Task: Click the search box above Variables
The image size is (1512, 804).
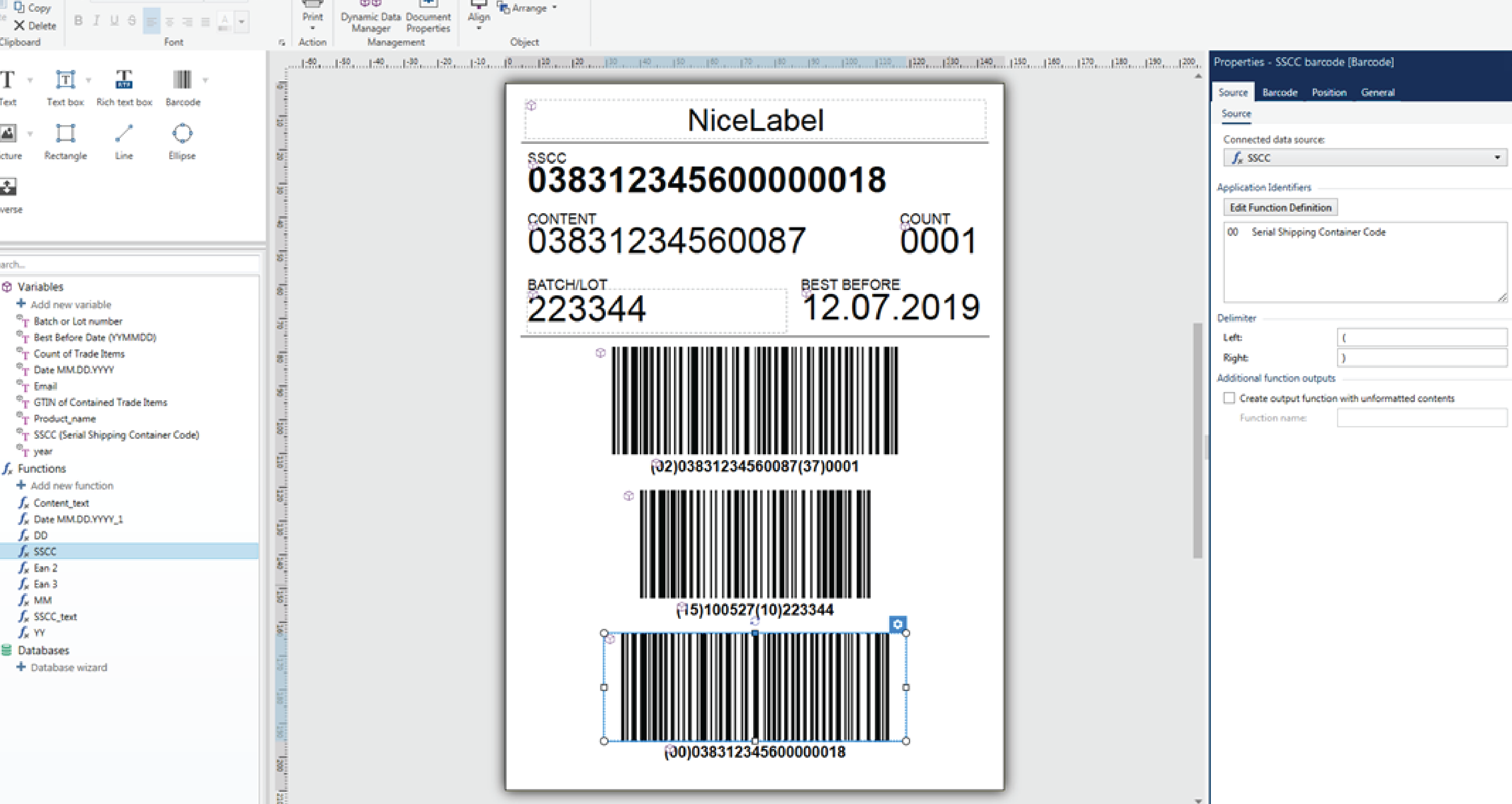Action: [x=129, y=264]
